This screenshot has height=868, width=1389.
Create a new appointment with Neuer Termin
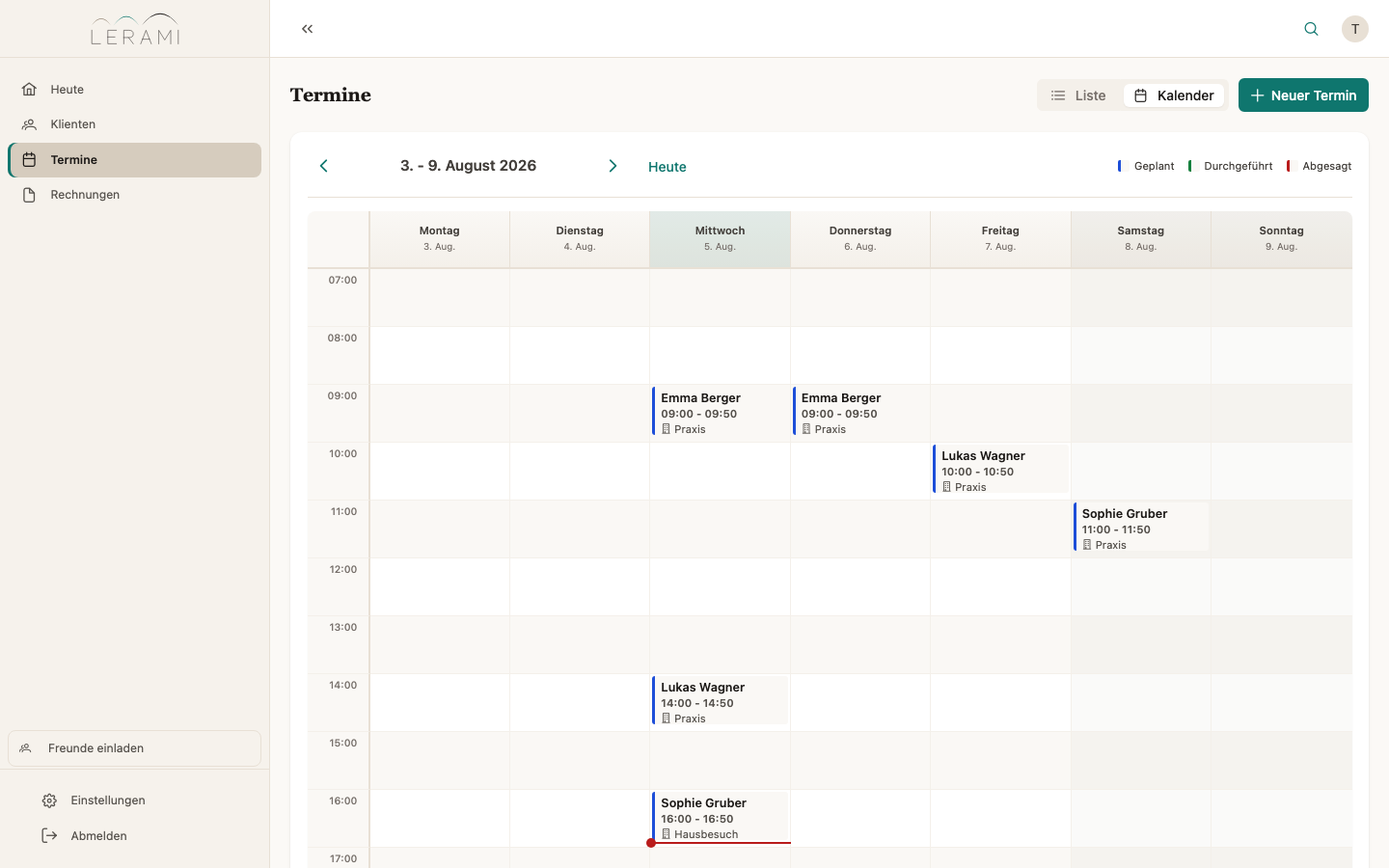tap(1303, 95)
